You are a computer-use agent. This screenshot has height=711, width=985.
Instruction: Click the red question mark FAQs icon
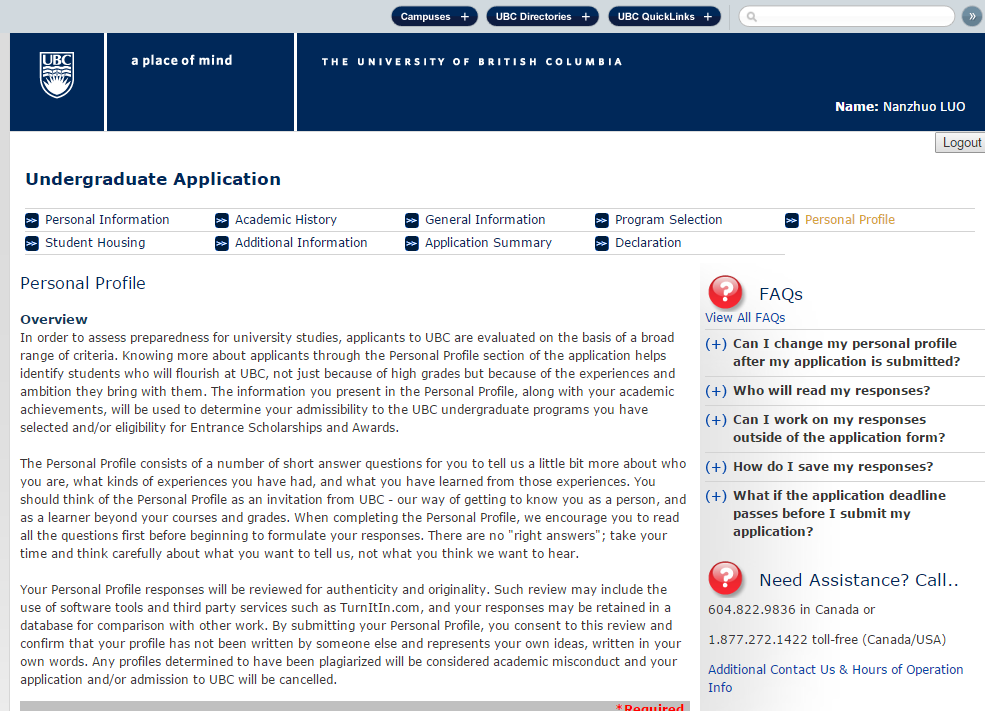[x=726, y=292]
